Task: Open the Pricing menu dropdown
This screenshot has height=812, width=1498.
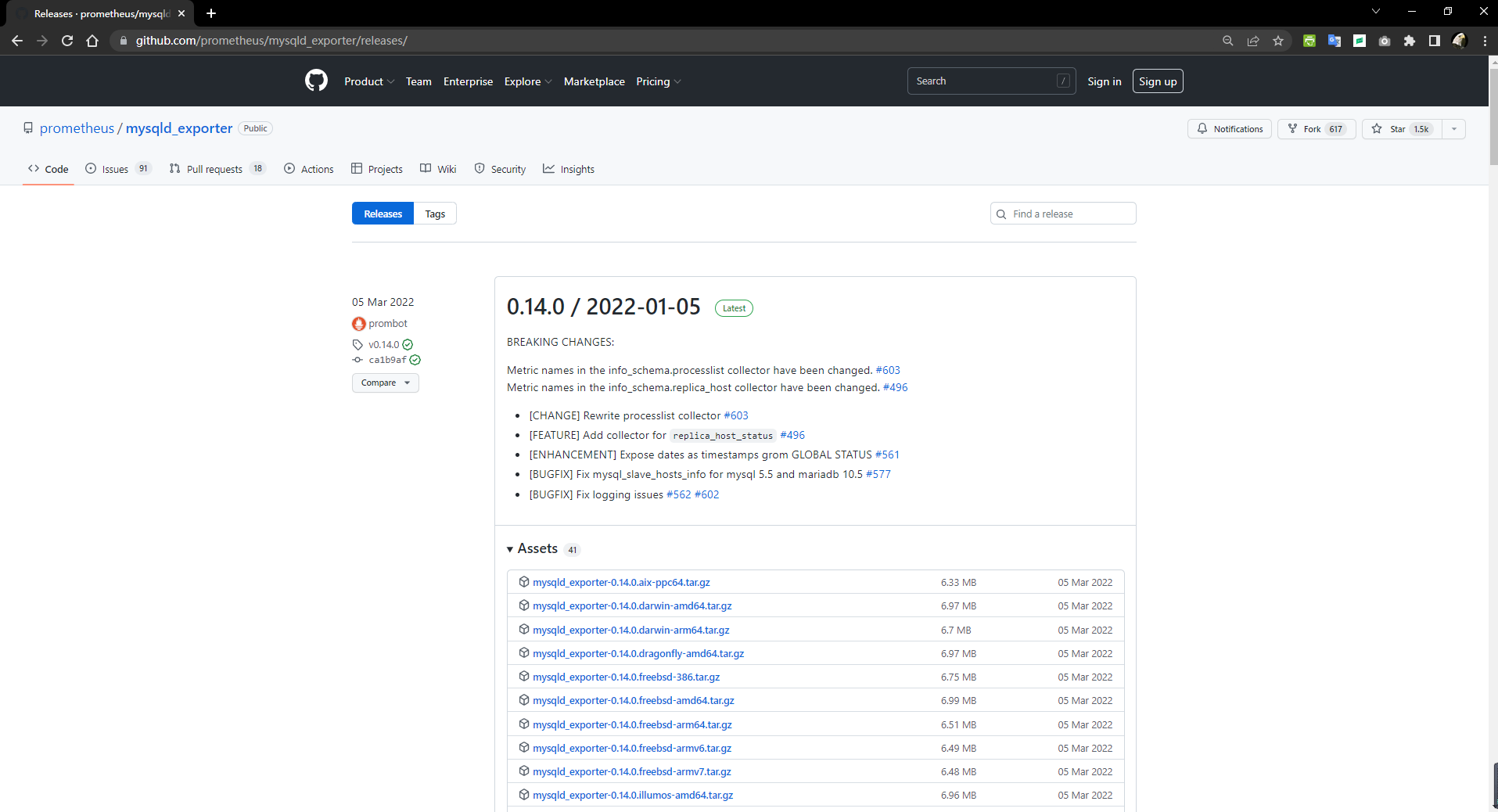Action: click(x=658, y=81)
